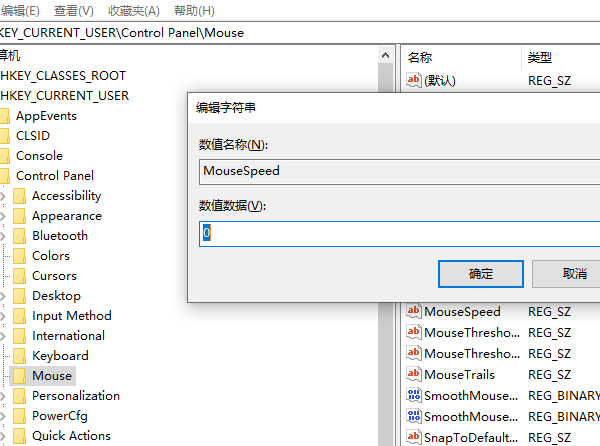The width and height of the screenshot is (600, 446).
Task: Click the Colors folder icon
Action: [x=18, y=256]
